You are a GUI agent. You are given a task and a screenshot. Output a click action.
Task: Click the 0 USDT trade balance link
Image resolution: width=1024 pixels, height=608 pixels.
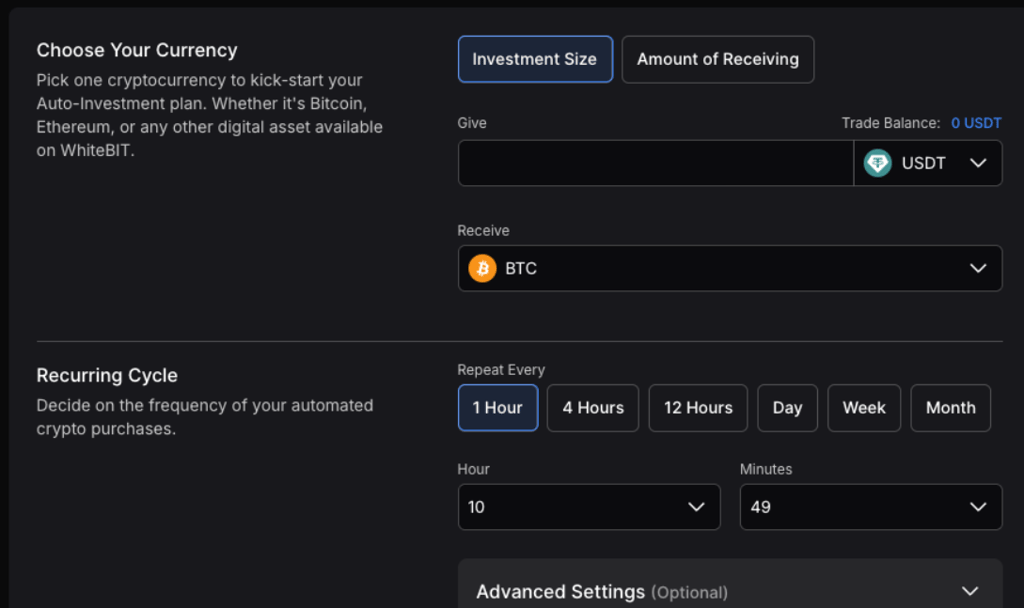coord(976,123)
